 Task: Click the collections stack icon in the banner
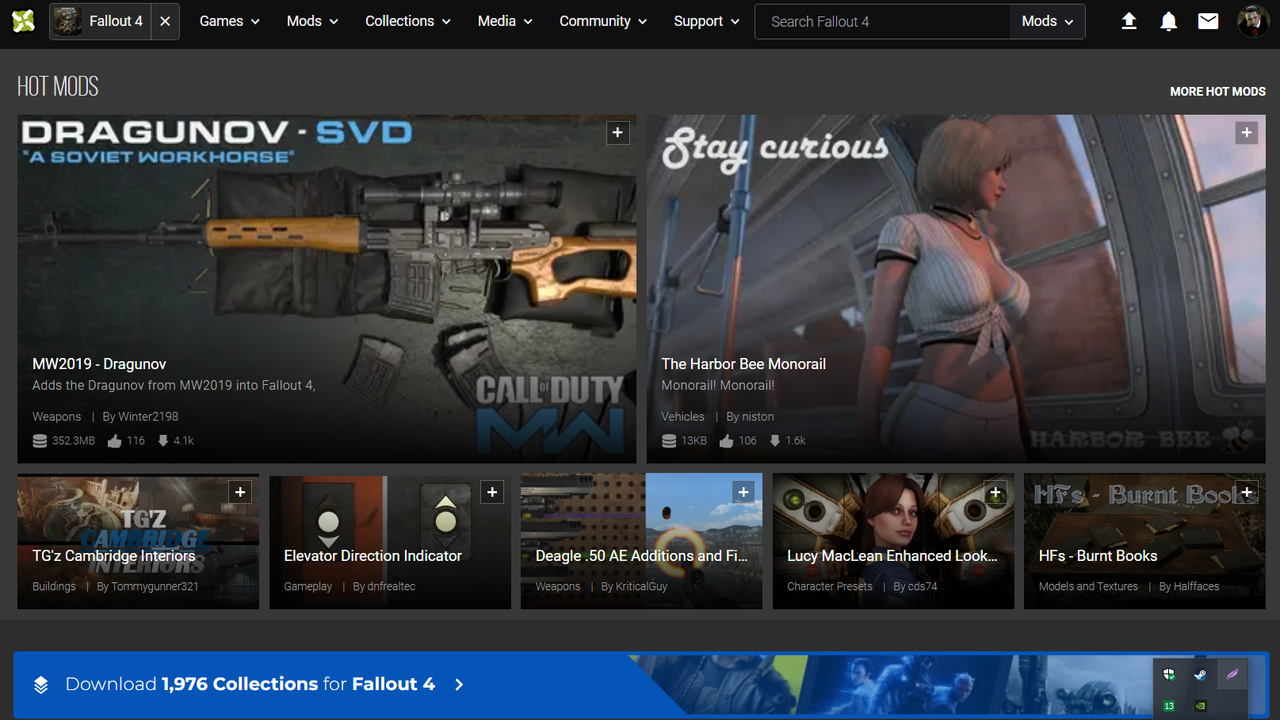click(x=41, y=685)
